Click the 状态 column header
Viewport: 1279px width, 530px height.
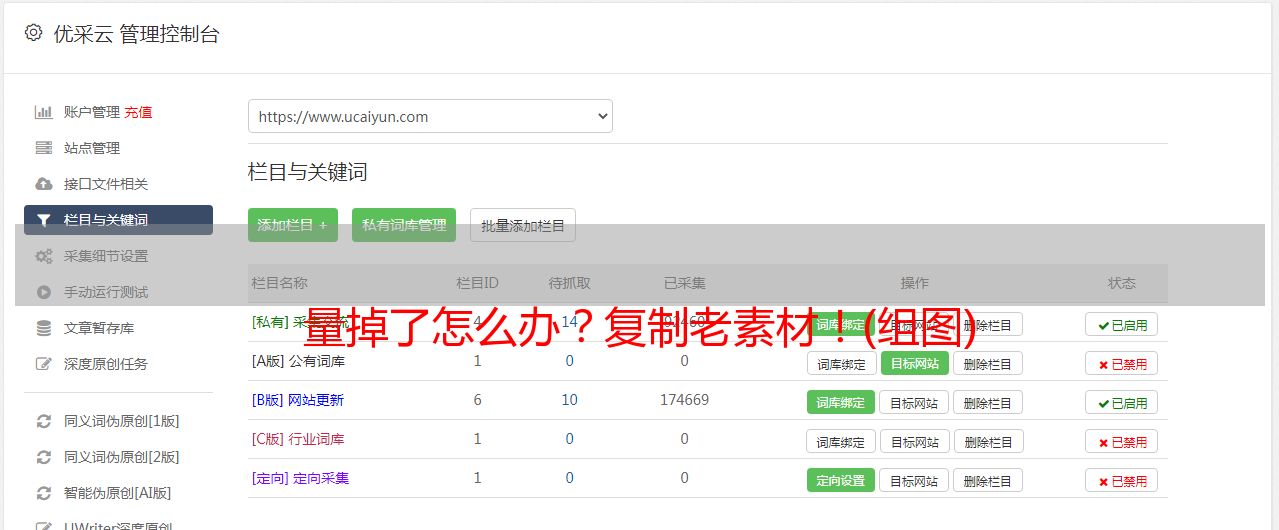click(1121, 283)
